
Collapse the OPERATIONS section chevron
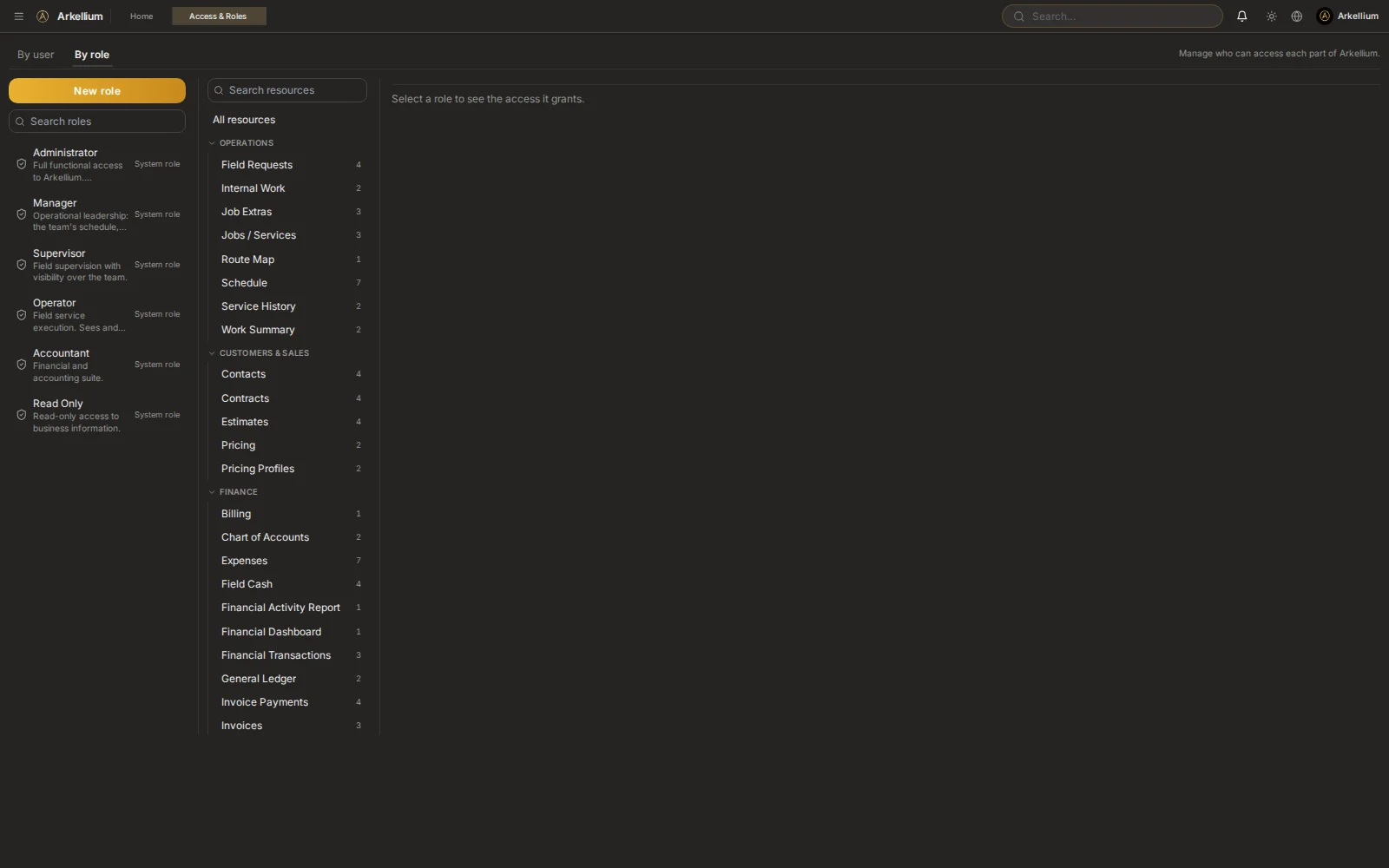point(212,143)
